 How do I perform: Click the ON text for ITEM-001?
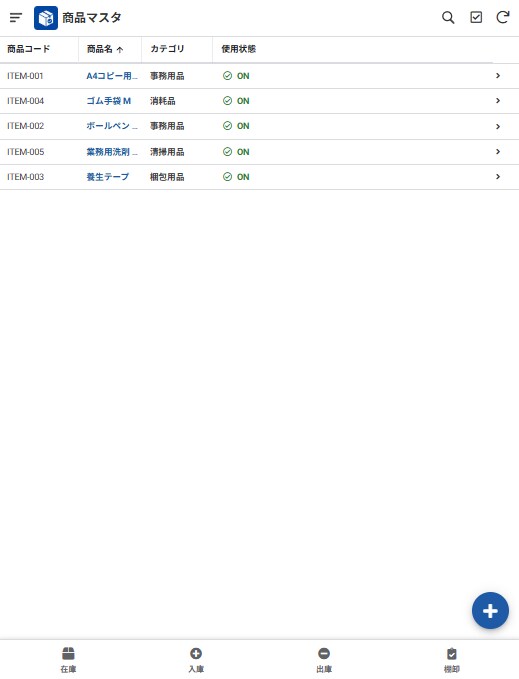click(243, 76)
